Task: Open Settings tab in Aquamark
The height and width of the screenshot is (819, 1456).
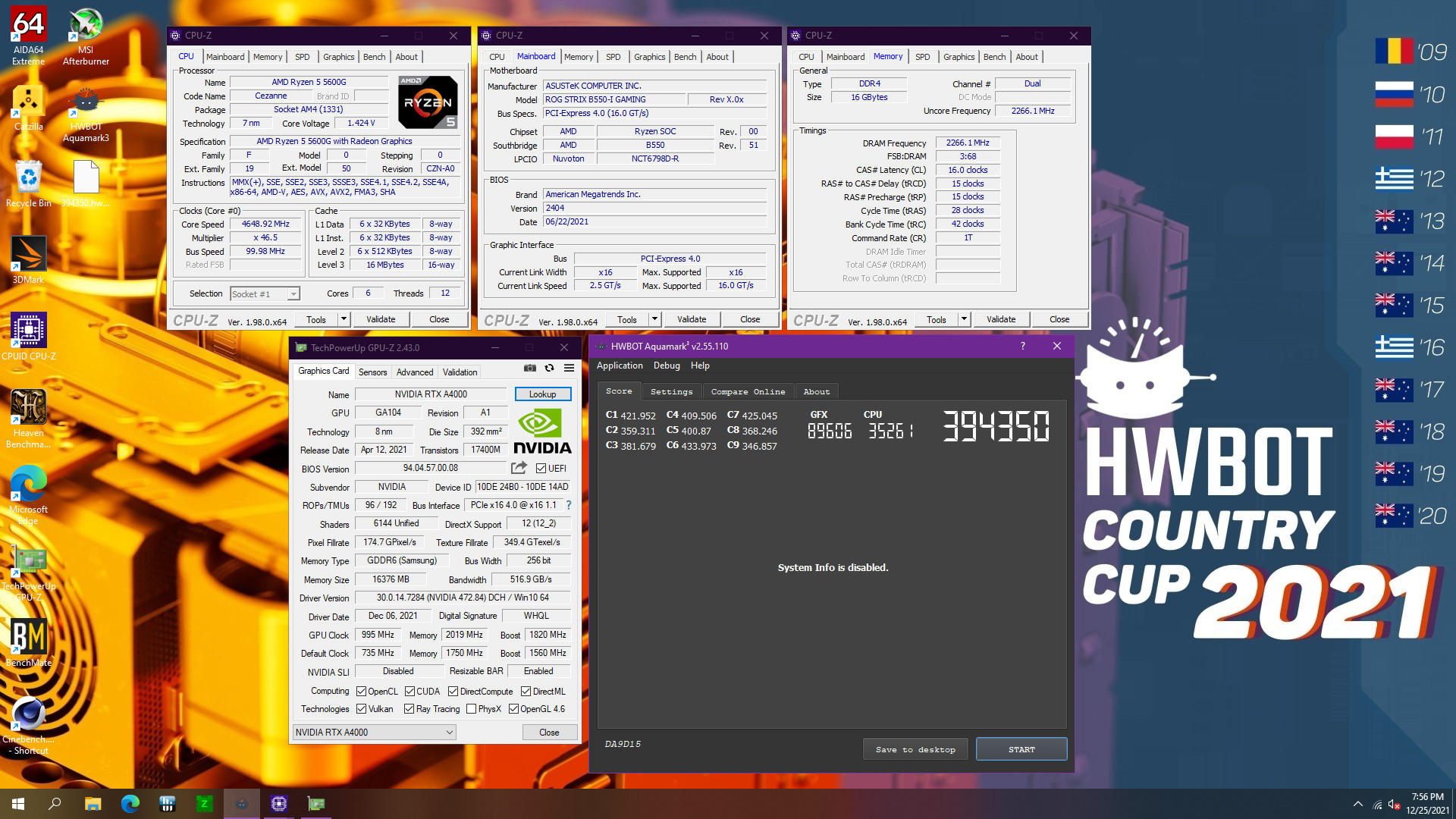Action: [x=671, y=392]
